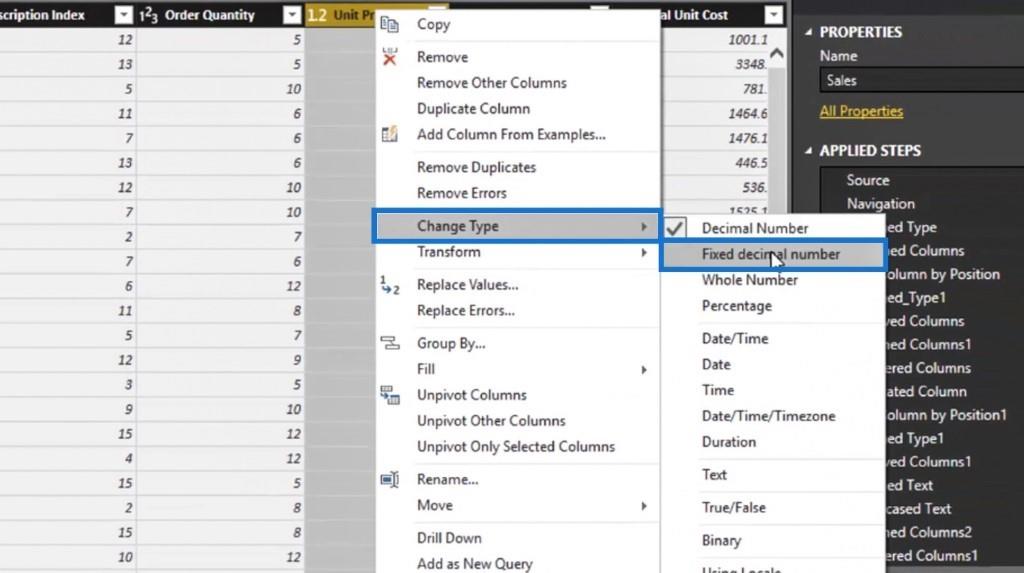
Task: Choose Date/Time/Timezone type
Action: [769, 416]
